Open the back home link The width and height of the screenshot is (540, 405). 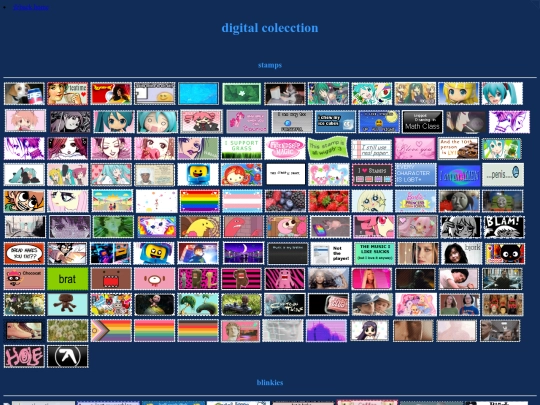pyautogui.click(x=31, y=7)
